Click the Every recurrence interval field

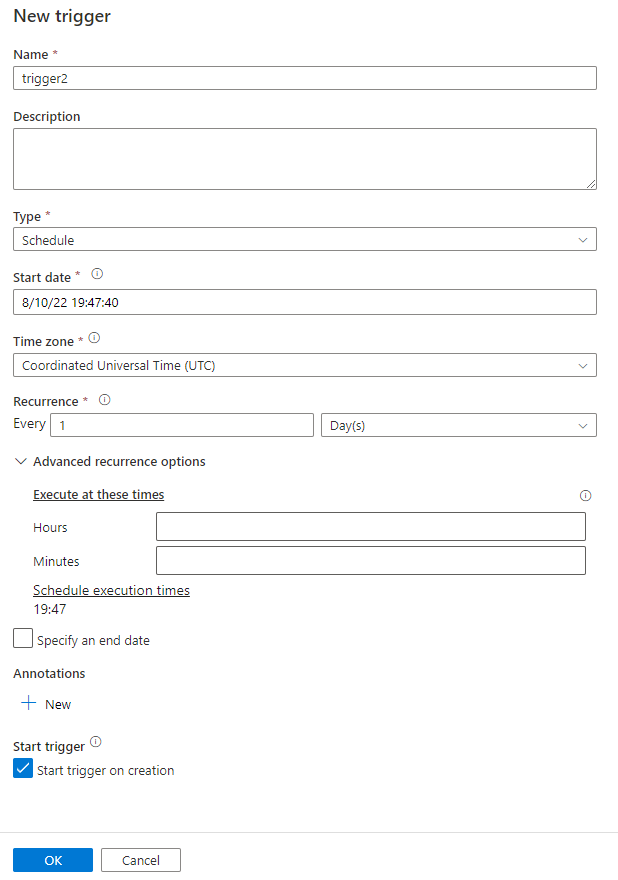coord(182,425)
